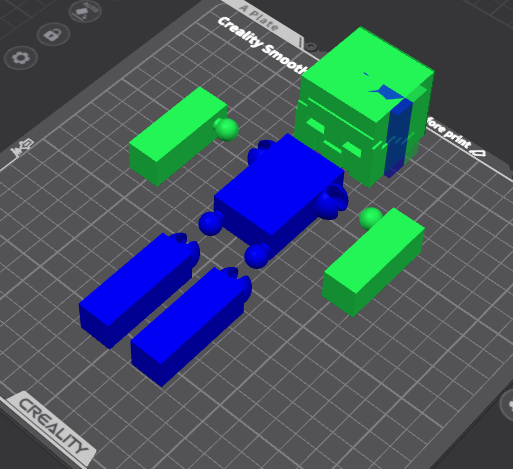Select the green head cube model
Screen dimensions: 513x469
(x=364, y=107)
